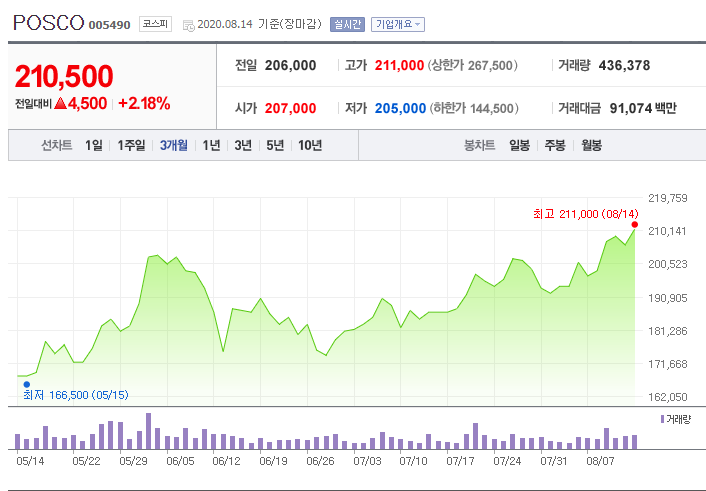Select the 10년 line chart tab
The image size is (706, 491).
pos(310,145)
